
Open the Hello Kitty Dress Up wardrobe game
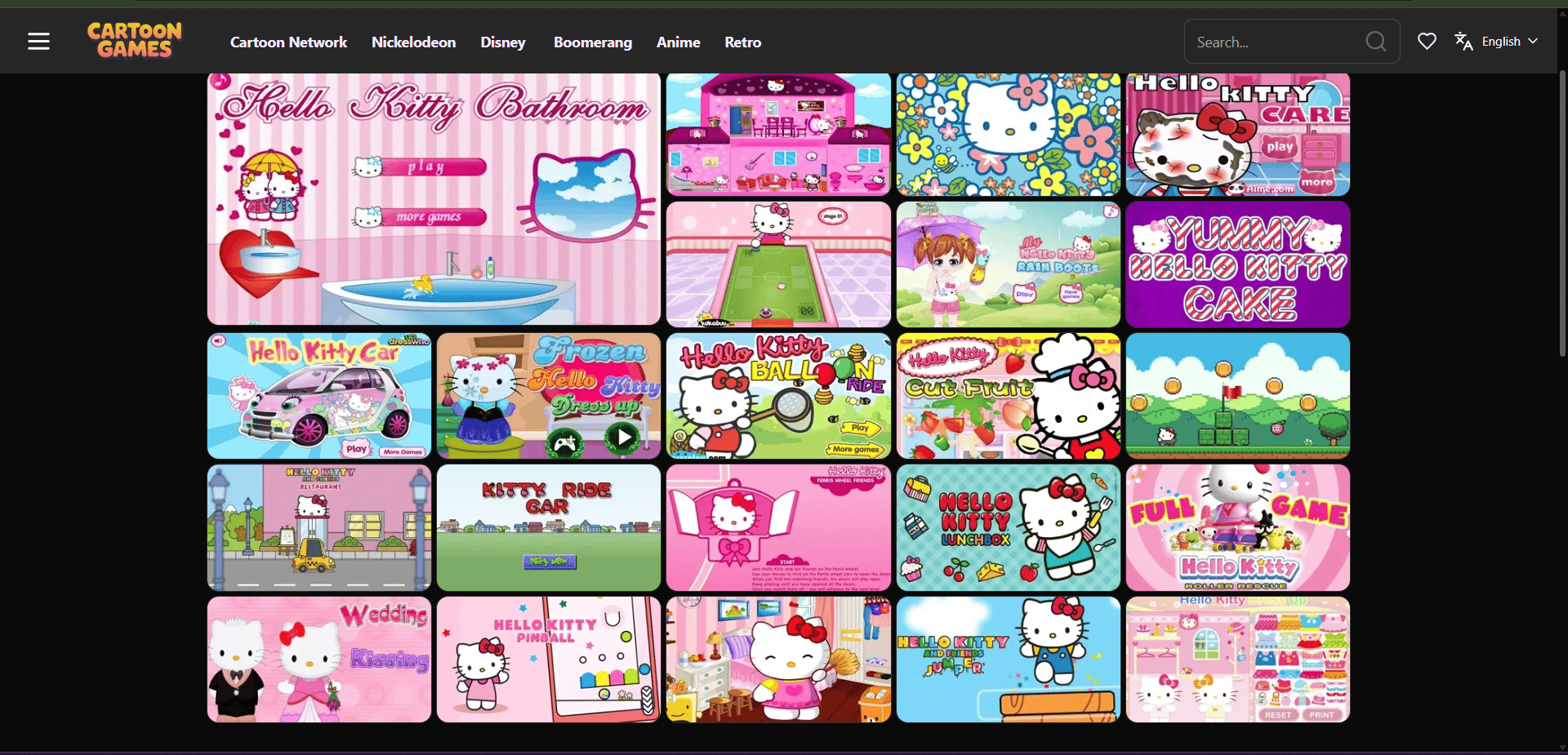click(x=1238, y=660)
